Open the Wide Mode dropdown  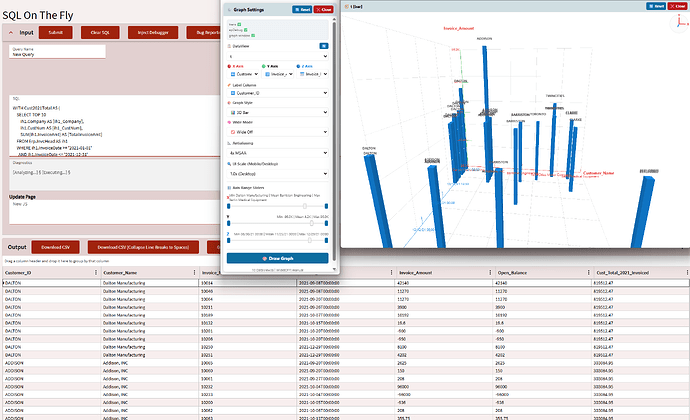279,132
